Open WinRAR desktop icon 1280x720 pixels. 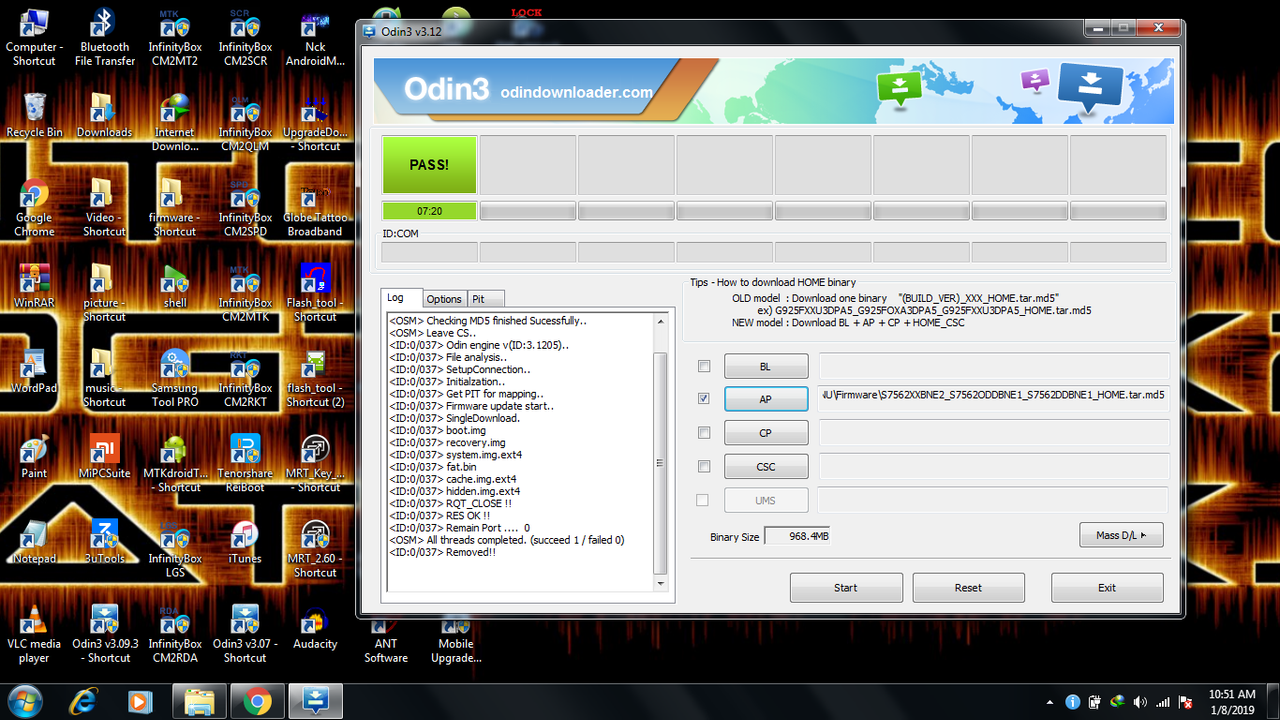pyautogui.click(x=34, y=286)
